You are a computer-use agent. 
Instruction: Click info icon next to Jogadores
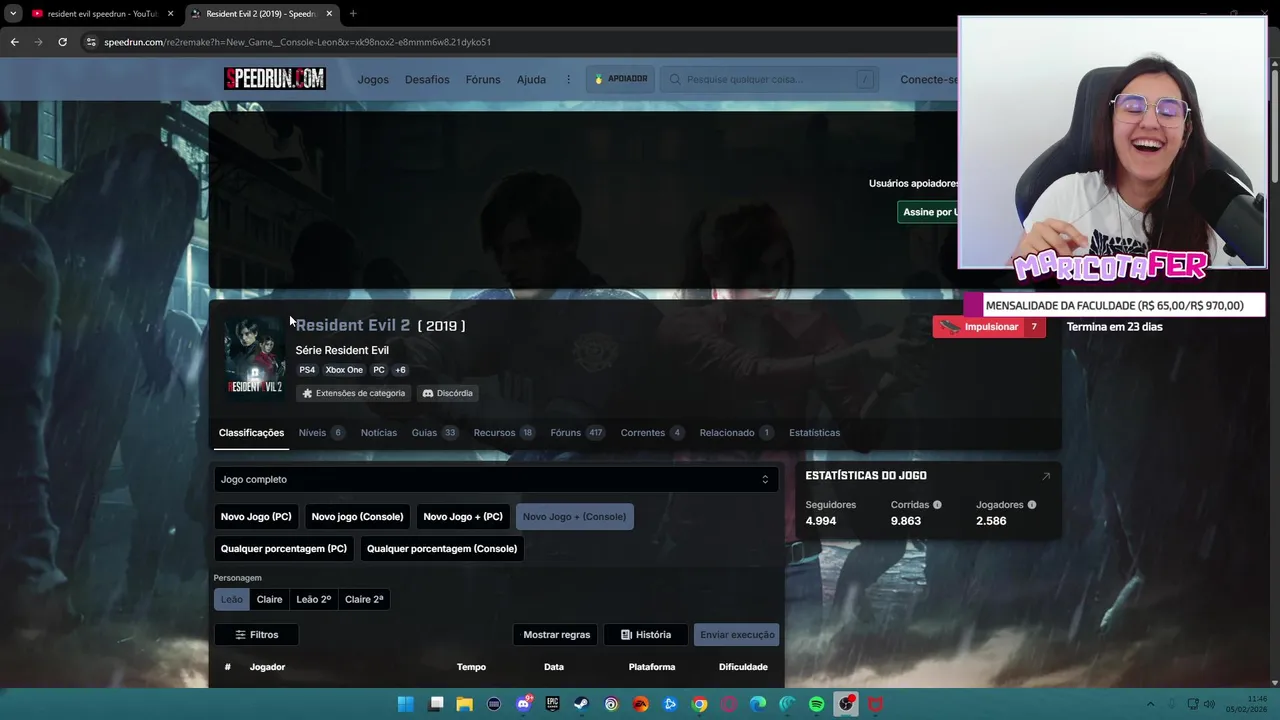1032,505
